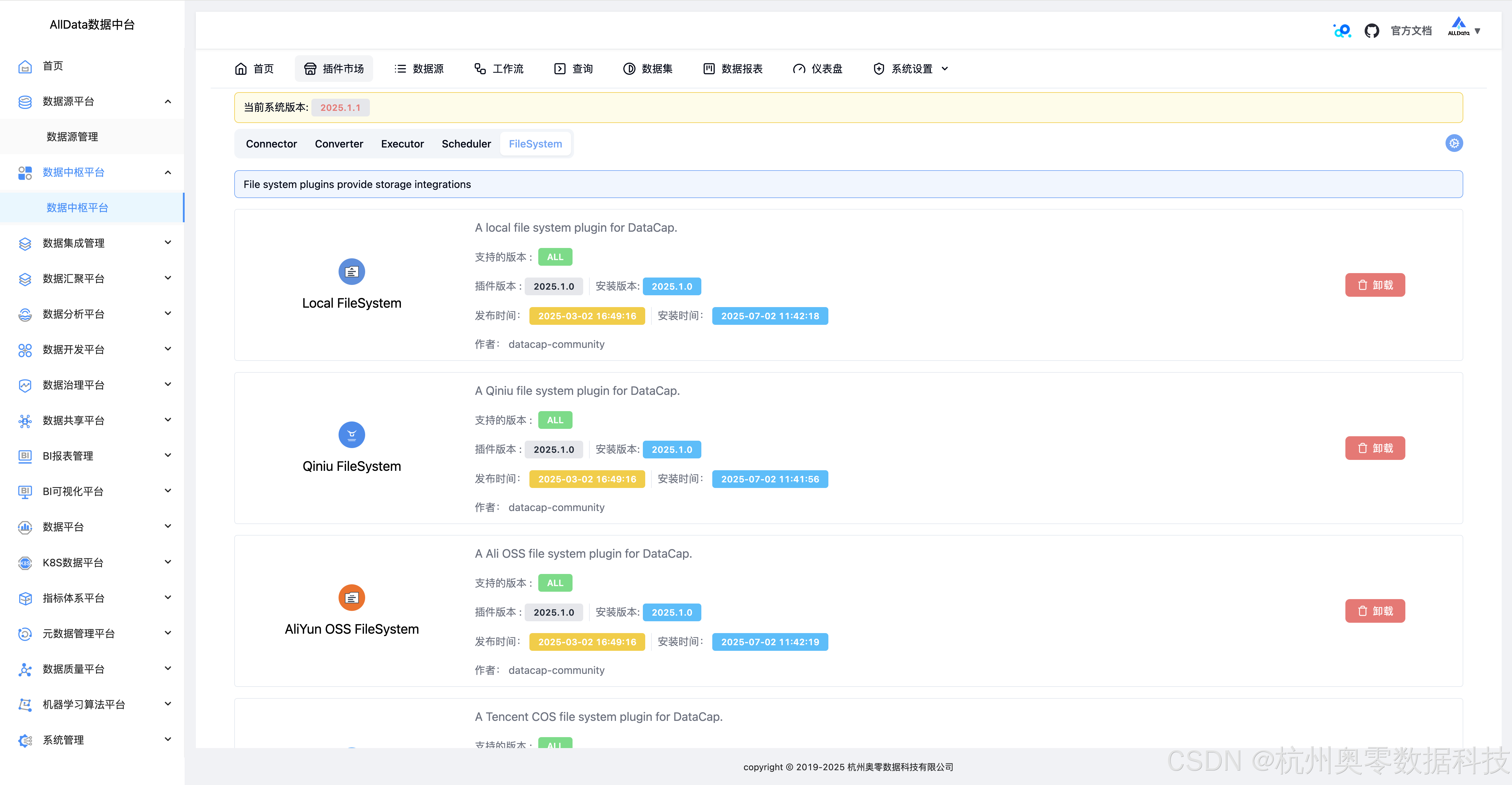Click the BI报表管理 sidebar icon
Image resolution: width=1512 pixels, height=785 pixels.
tap(25, 456)
